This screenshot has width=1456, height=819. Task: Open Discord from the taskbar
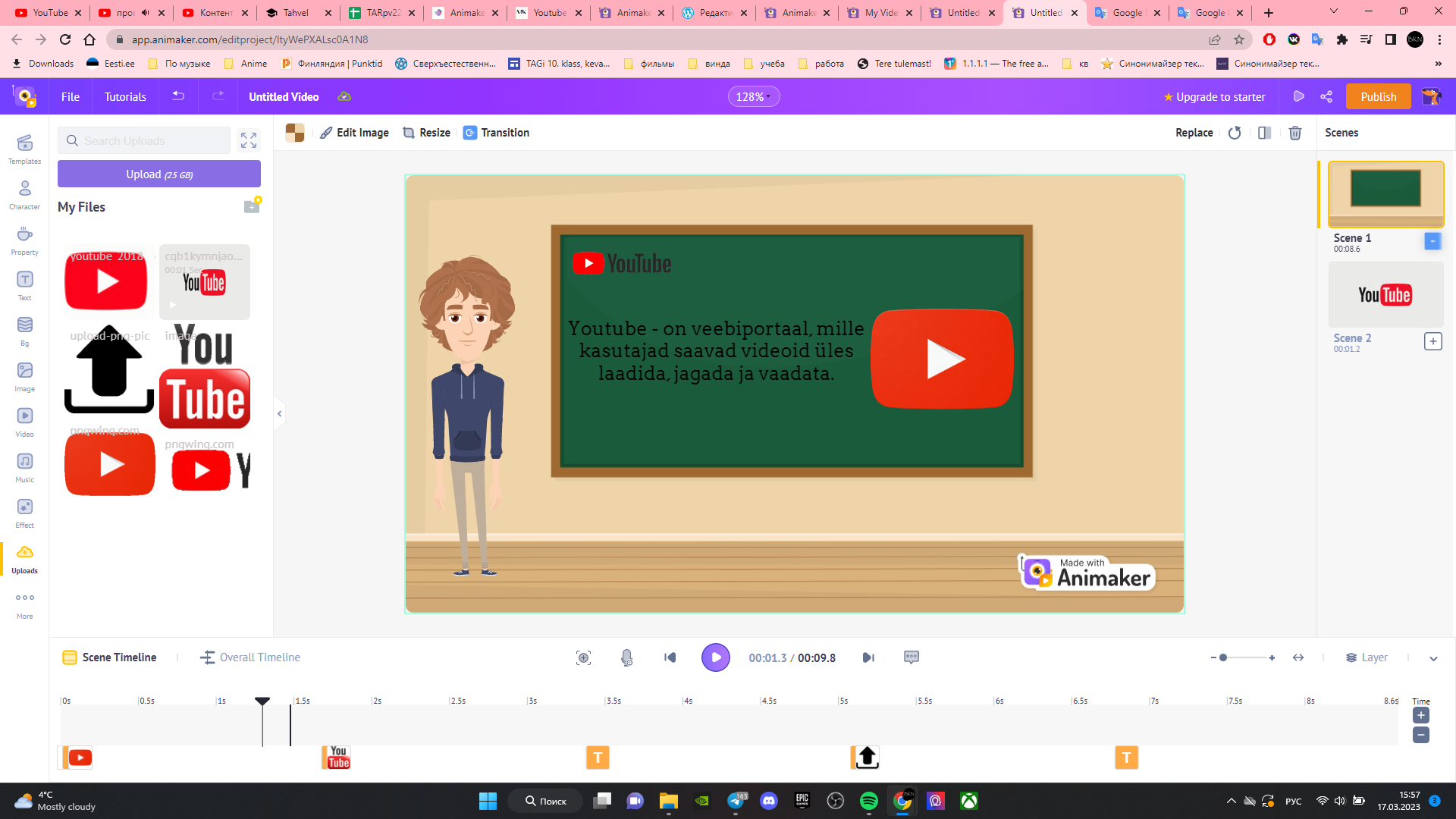click(769, 801)
